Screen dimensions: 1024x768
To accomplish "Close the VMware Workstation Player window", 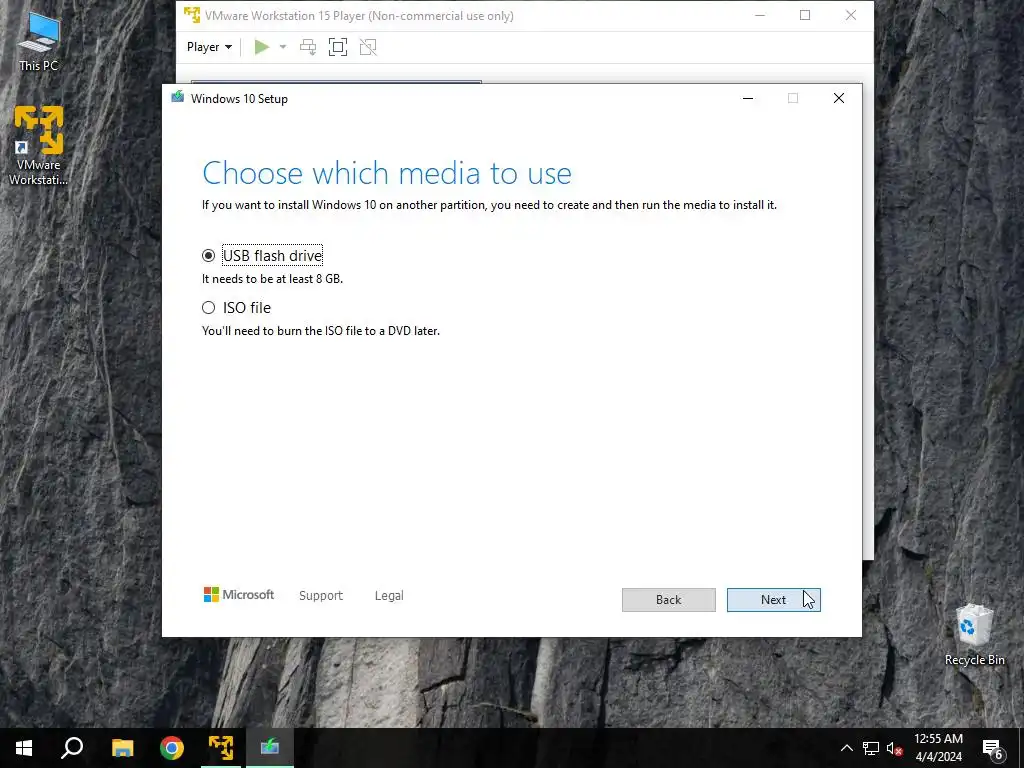I will [850, 15].
